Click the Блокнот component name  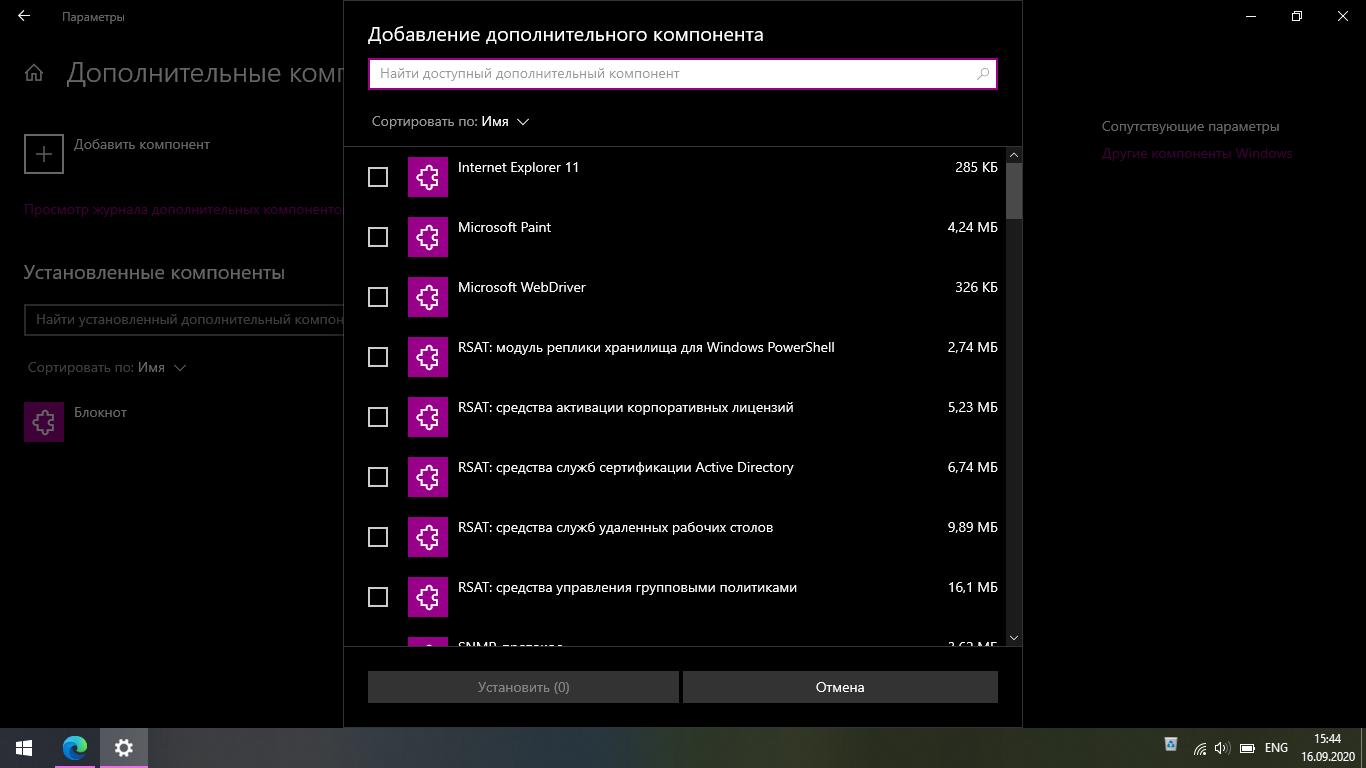click(x=100, y=412)
